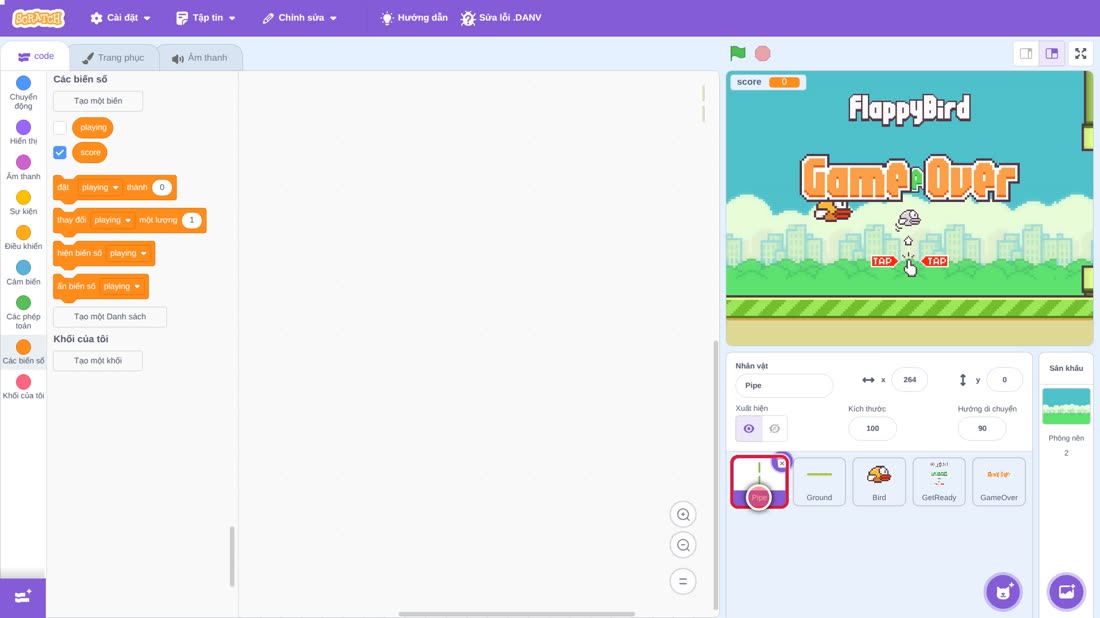
Task: Select the Chuyển động block category
Action: coord(23,93)
